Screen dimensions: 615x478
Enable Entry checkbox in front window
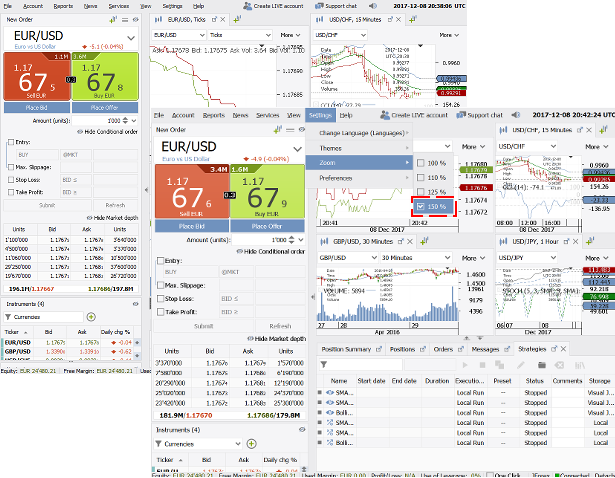point(160,261)
